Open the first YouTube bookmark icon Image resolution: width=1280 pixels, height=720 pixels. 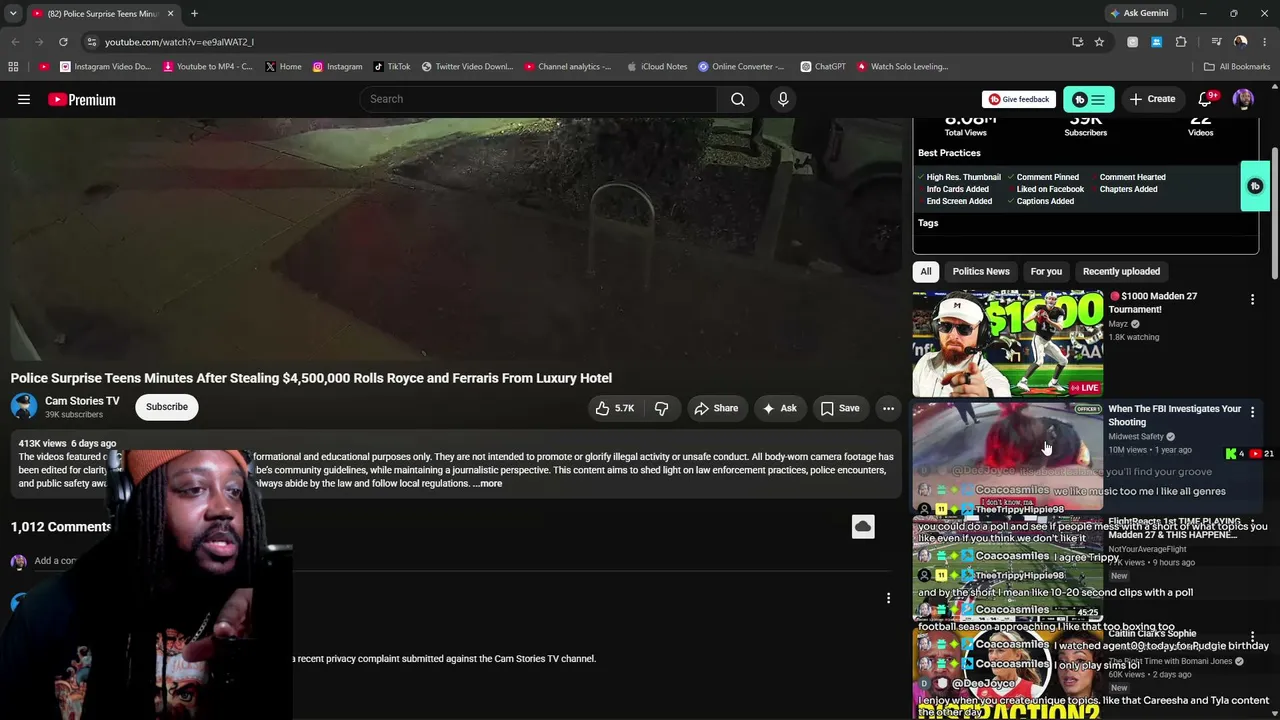tap(43, 67)
